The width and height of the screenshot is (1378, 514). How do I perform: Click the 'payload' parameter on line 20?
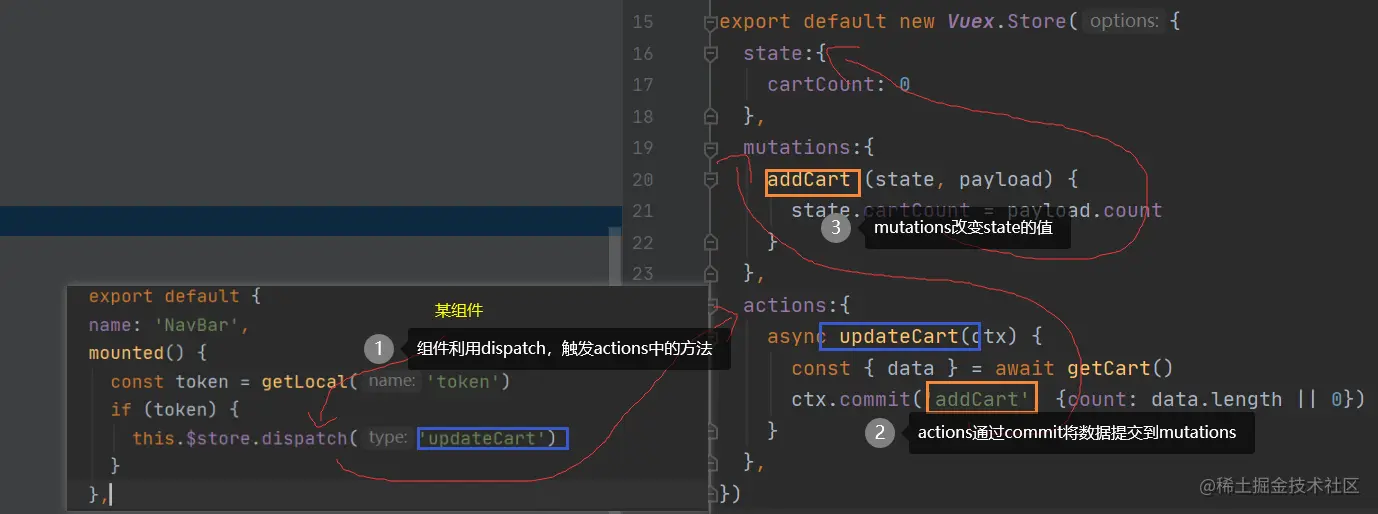[1001, 180]
